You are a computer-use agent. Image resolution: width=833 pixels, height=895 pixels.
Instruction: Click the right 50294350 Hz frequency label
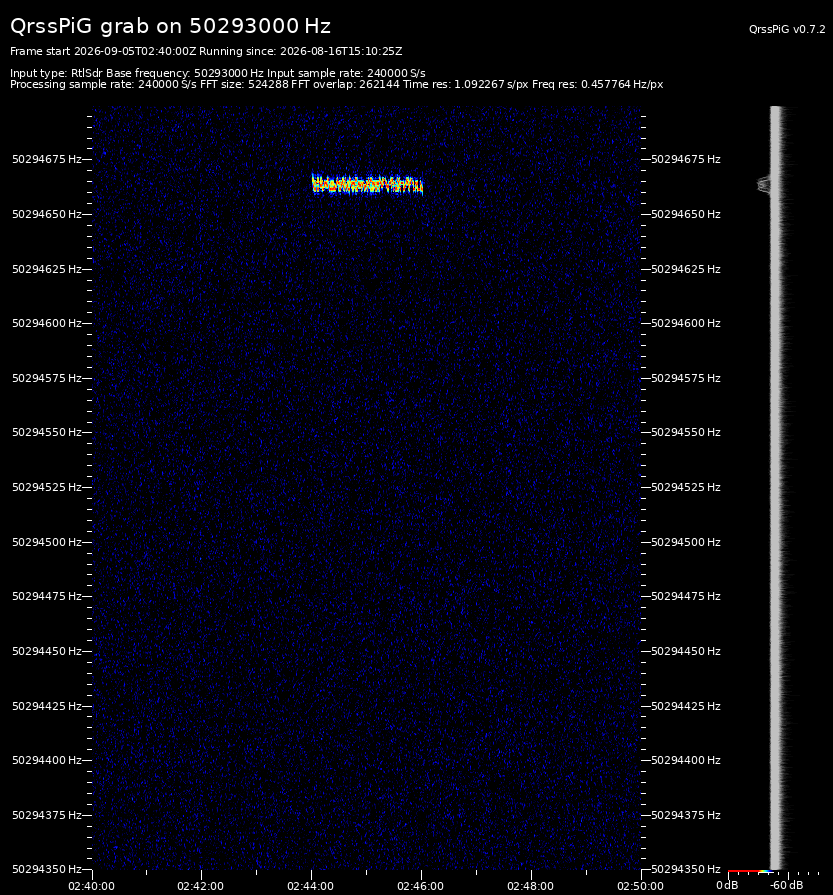[x=686, y=869]
